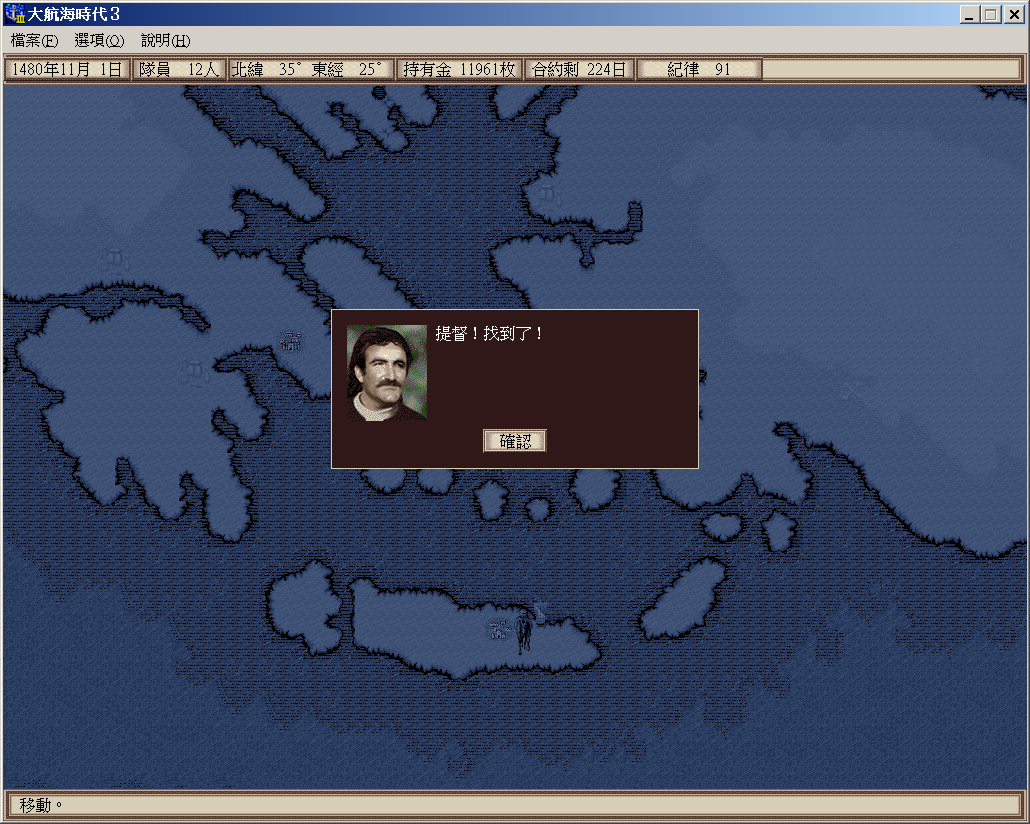Click the 持有金 11961枚 gold panel
1030x824 pixels.
pos(459,69)
